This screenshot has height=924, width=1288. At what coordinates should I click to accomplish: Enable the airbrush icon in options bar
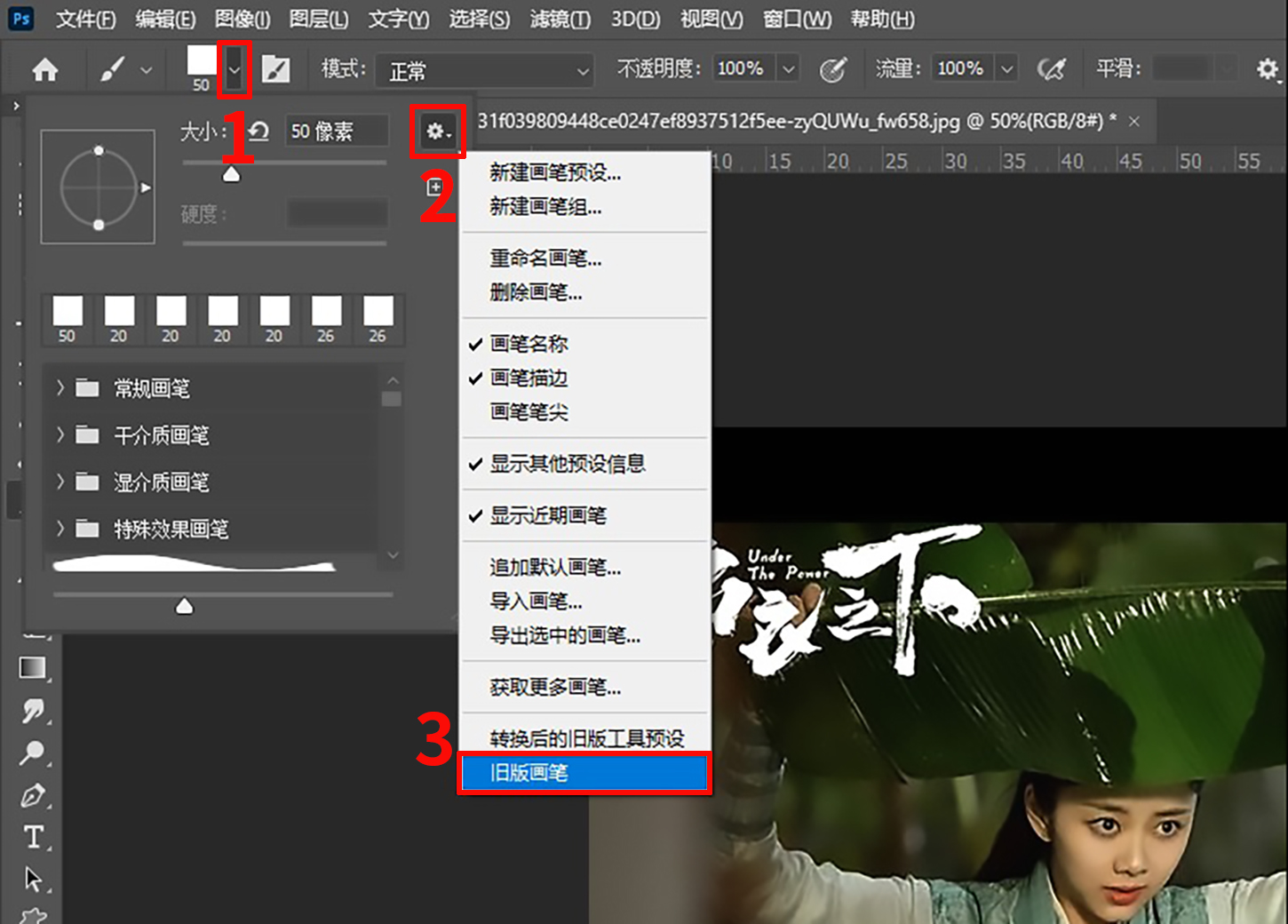point(1053,68)
